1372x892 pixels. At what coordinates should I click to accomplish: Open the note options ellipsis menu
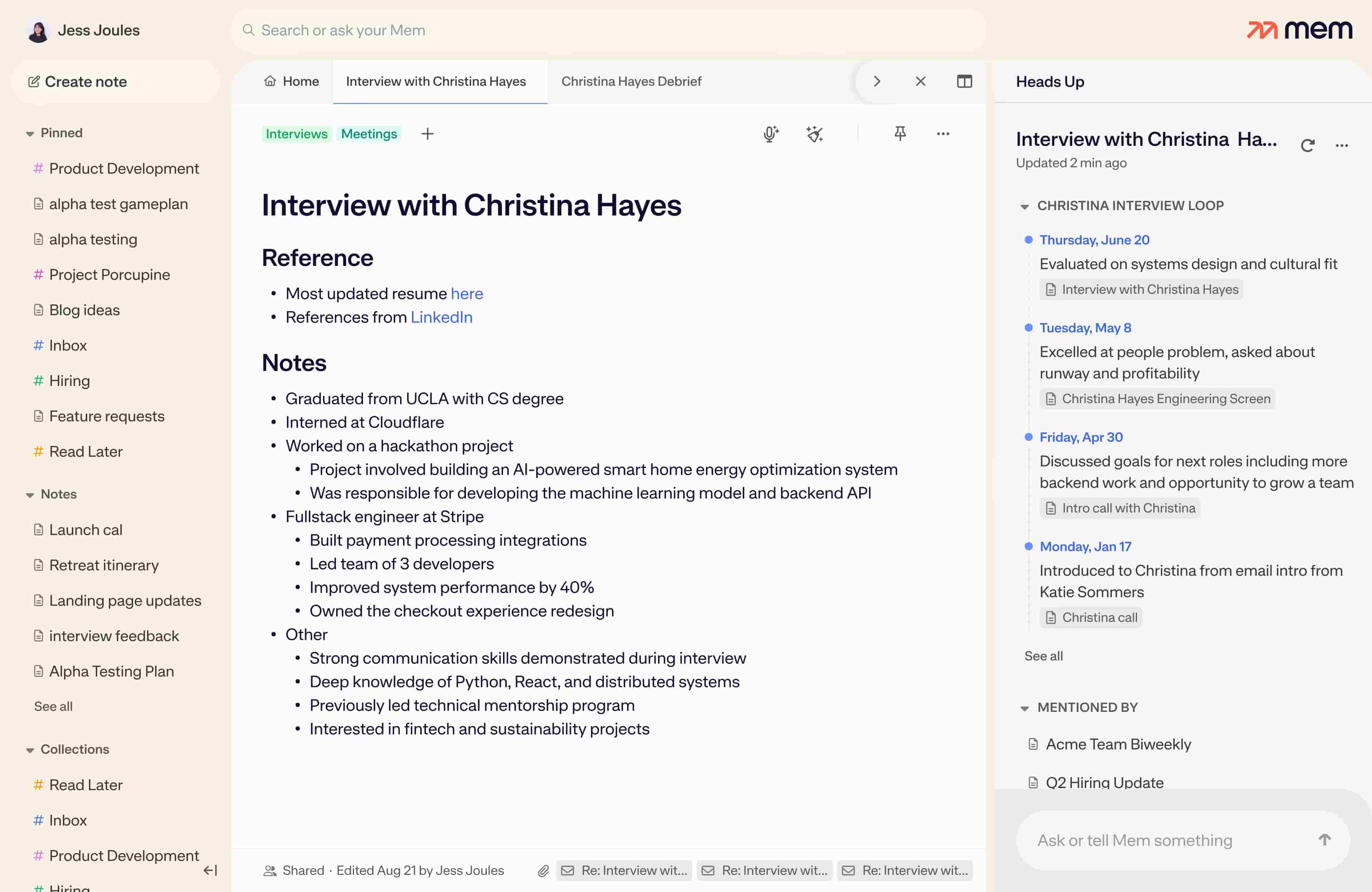(x=943, y=134)
